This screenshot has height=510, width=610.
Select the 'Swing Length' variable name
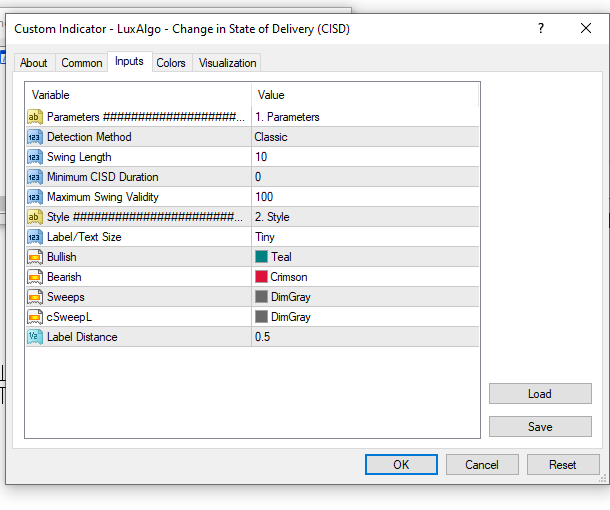79,157
